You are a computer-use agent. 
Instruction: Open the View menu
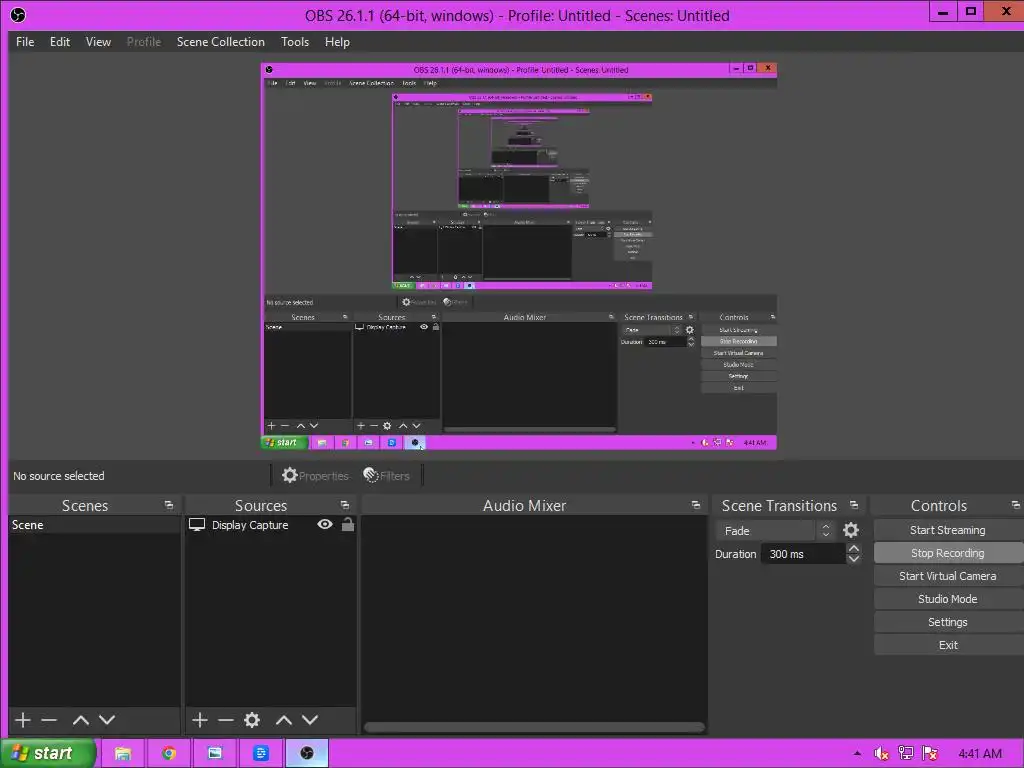tap(98, 42)
